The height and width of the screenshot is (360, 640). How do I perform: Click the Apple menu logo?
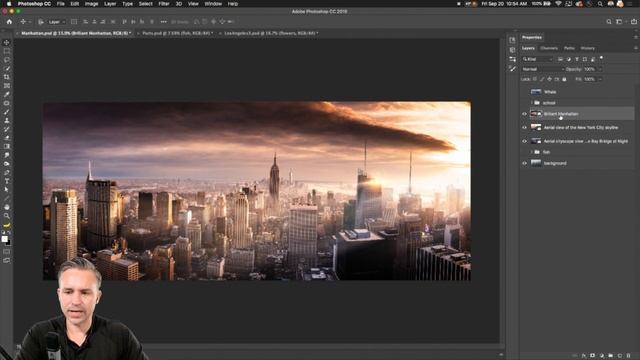(9, 4)
